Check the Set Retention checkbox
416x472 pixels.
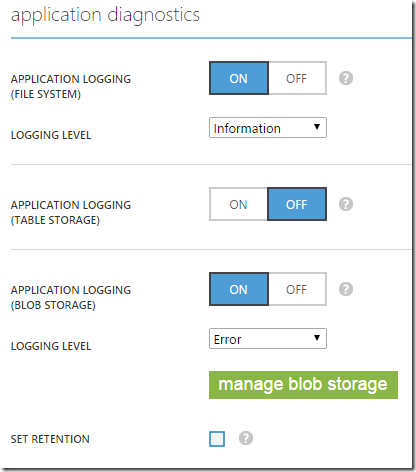coord(217,439)
